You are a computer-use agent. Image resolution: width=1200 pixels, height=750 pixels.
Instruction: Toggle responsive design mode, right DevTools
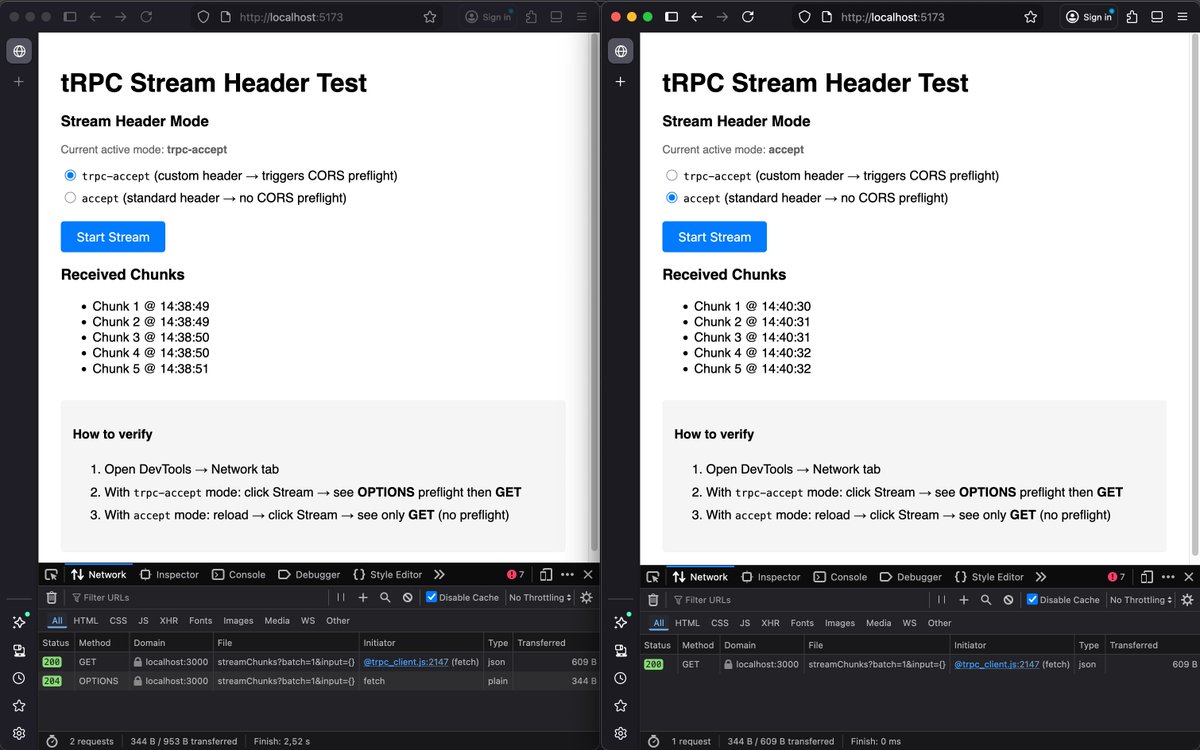(x=1147, y=577)
